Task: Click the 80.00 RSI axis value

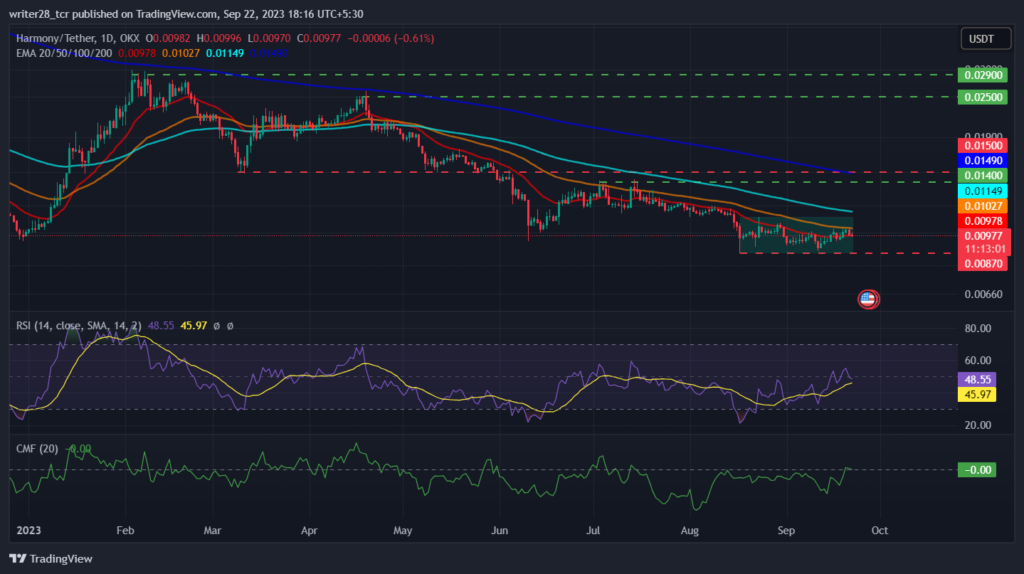Action: coord(978,328)
